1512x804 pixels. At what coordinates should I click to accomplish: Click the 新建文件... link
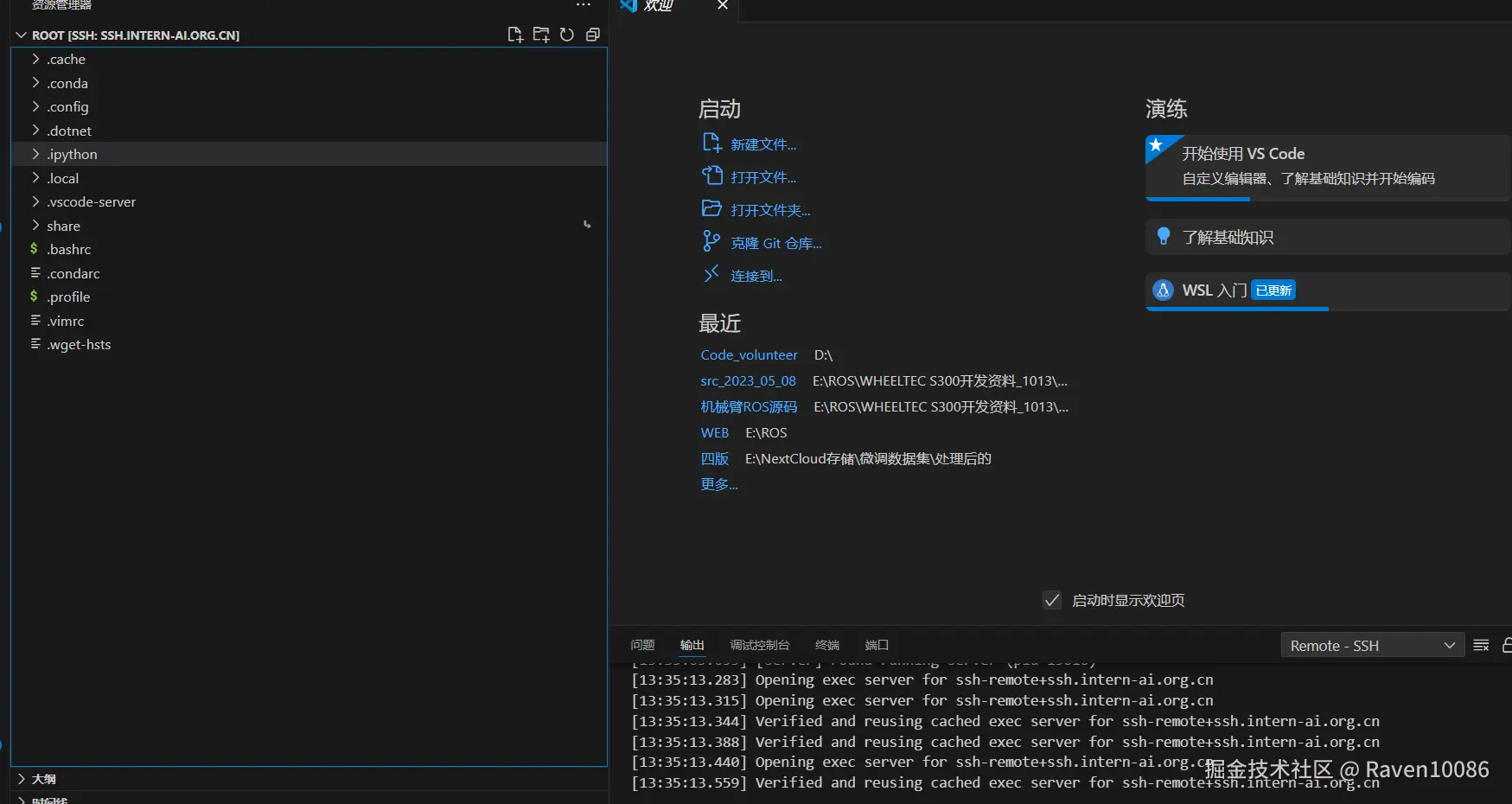(x=763, y=144)
